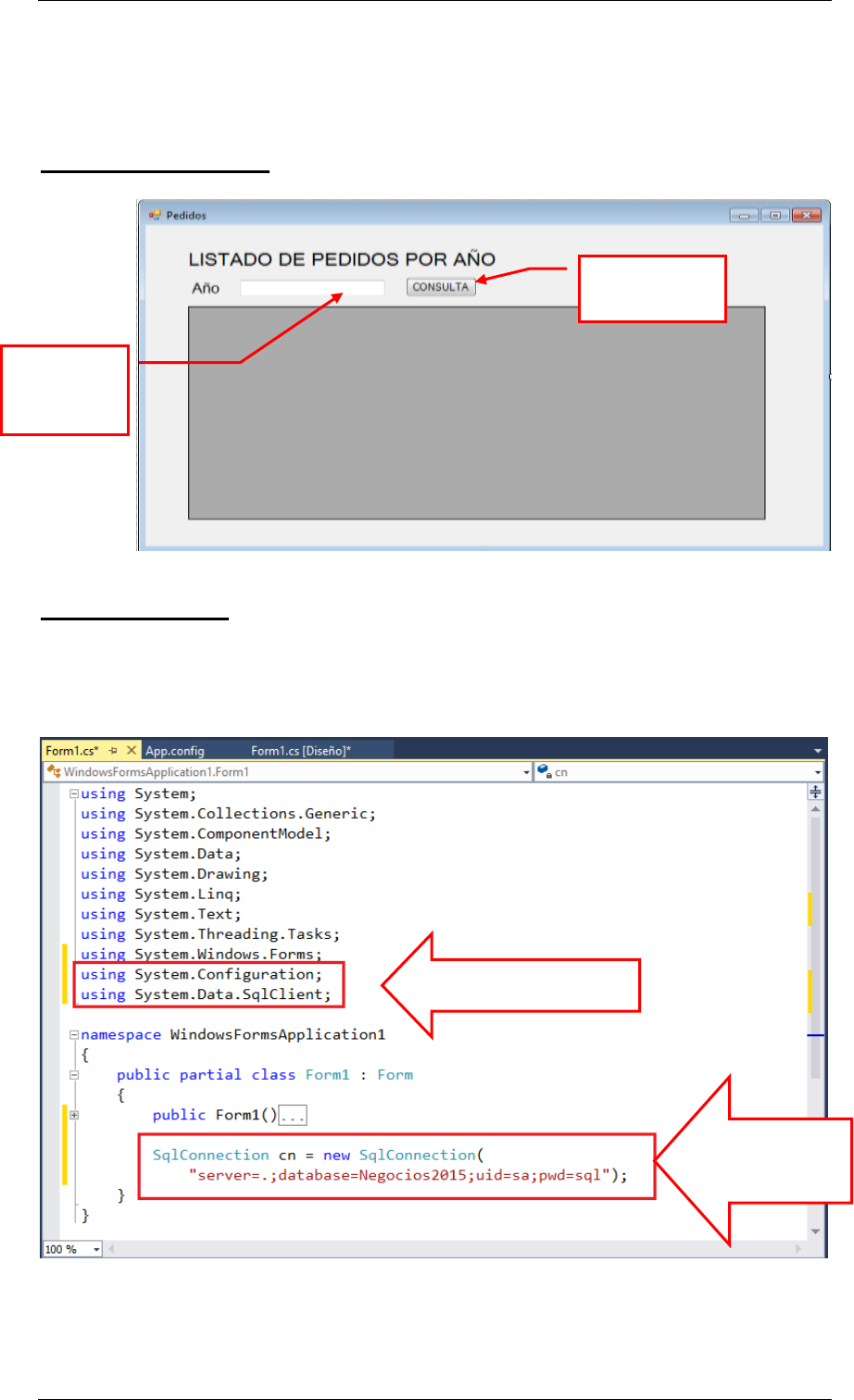854x1400 pixels.
Task: Click the vertical scrollbar down arrow
Action: point(816,1232)
